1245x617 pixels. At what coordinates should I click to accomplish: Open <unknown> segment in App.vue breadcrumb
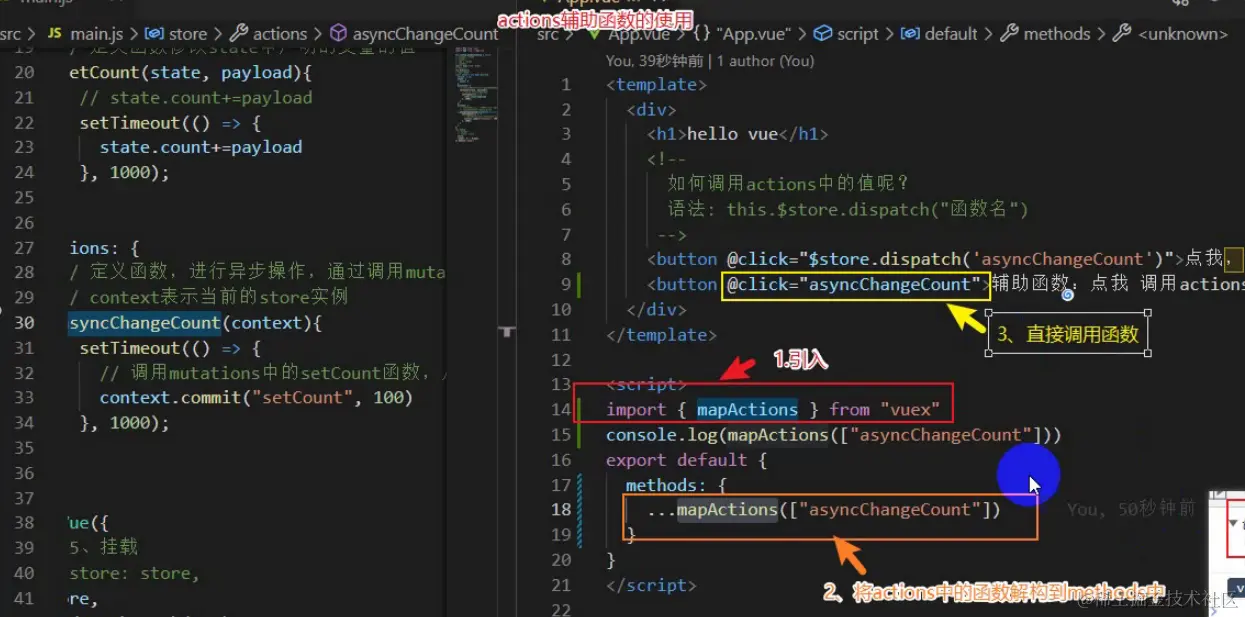pos(1182,34)
